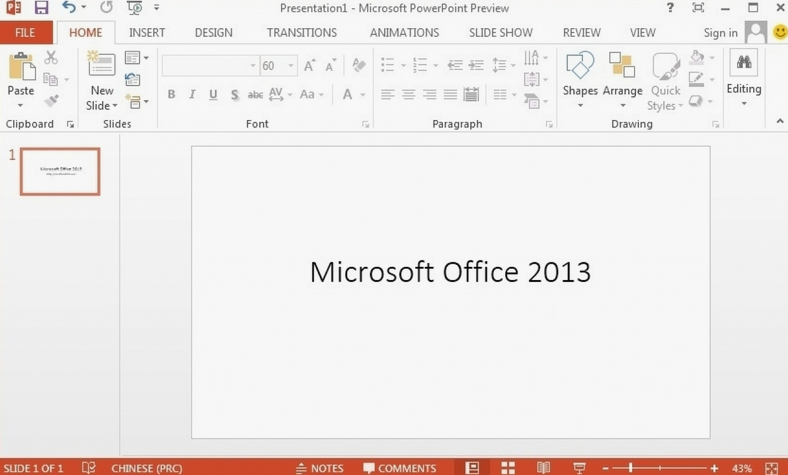Click the Format Painter brush icon
This screenshot has width=788, height=475.
(x=51, y=101)
